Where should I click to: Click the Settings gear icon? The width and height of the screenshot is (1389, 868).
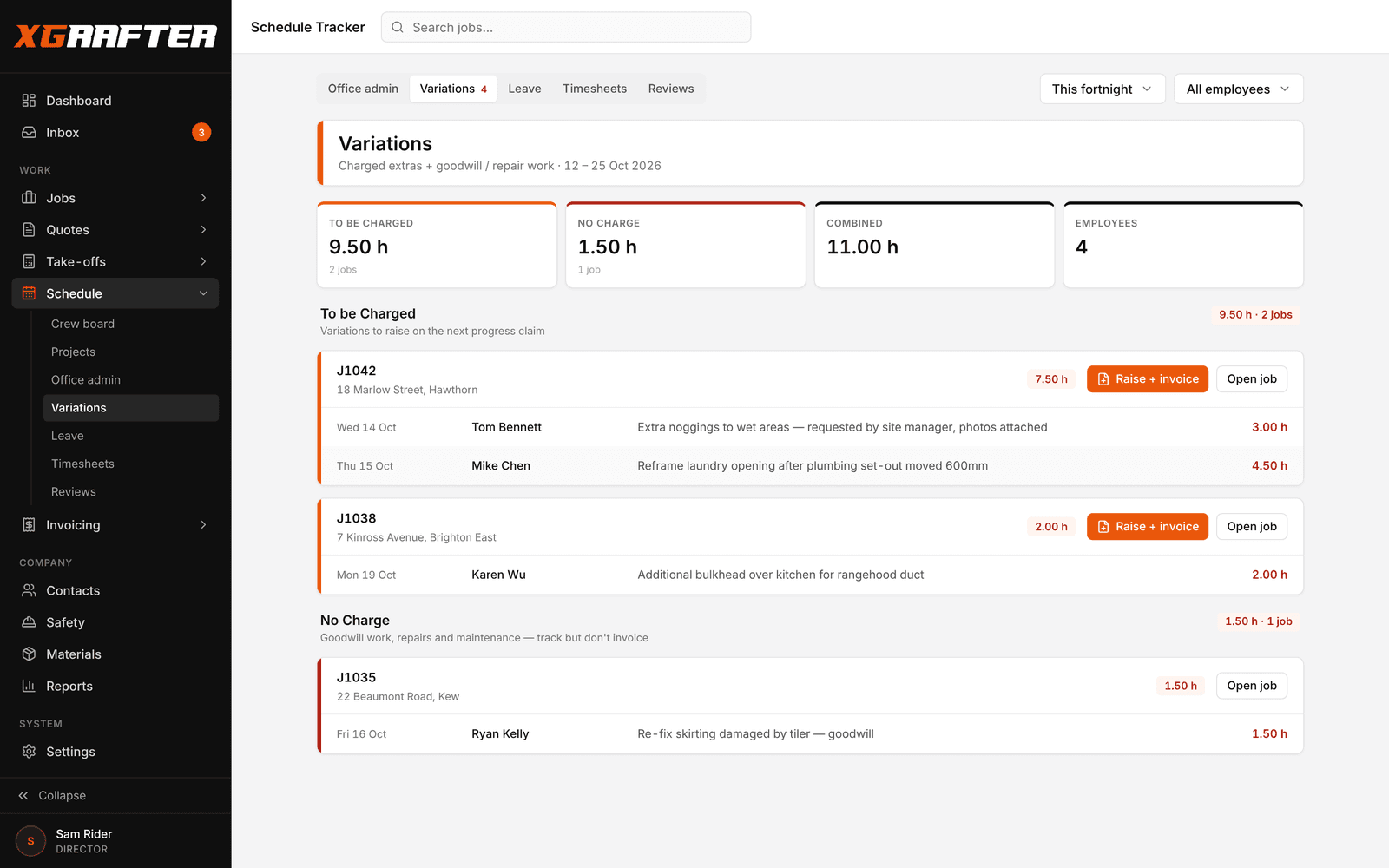coord(29,752)
